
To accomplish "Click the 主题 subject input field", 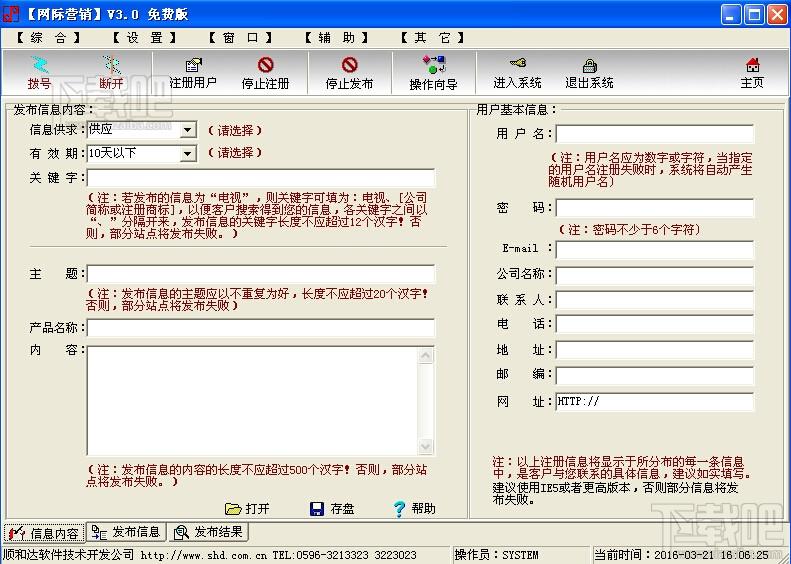I will (261, 274).
